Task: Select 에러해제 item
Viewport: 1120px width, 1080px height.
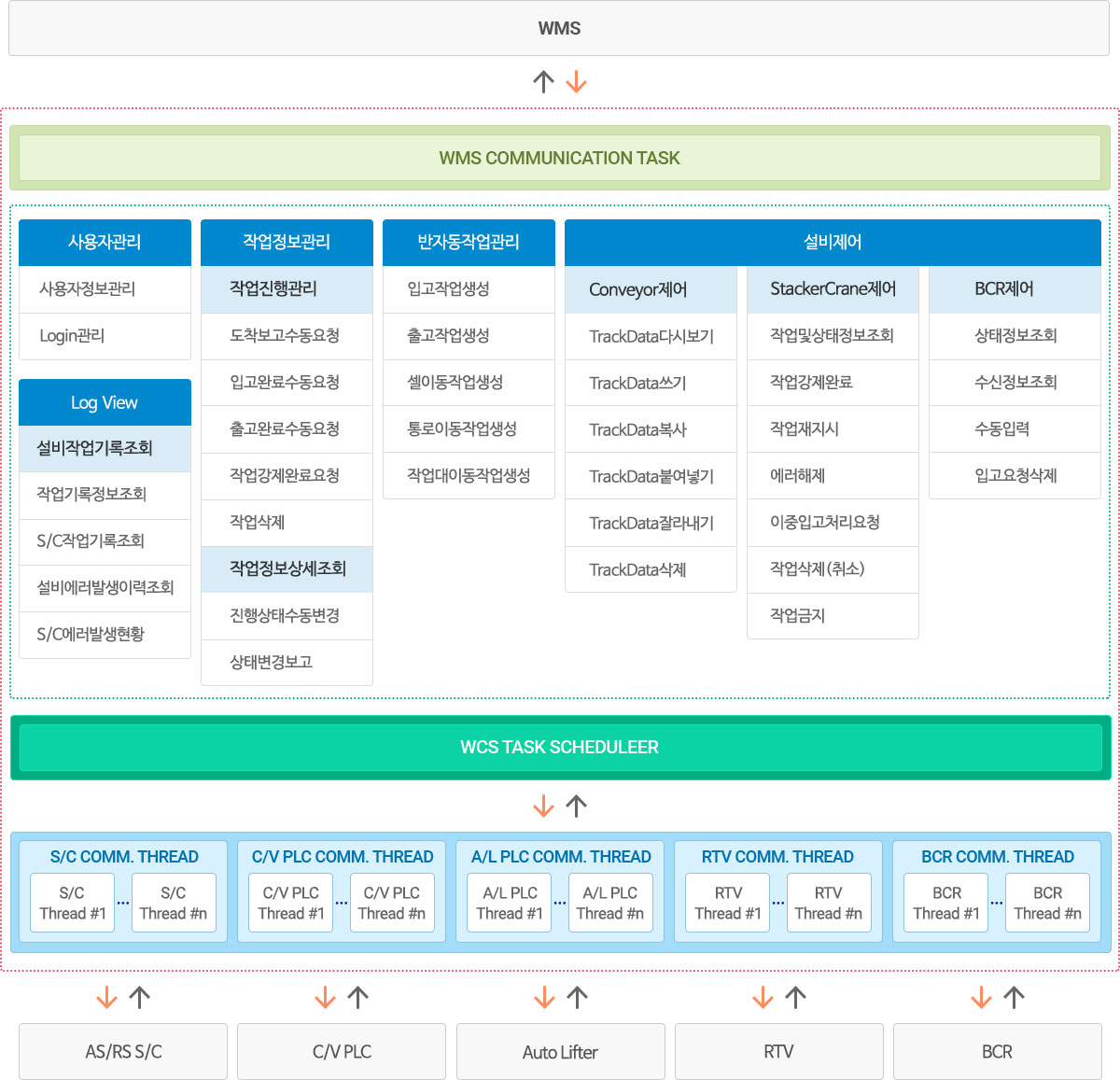Action: [x=833, y=476]
